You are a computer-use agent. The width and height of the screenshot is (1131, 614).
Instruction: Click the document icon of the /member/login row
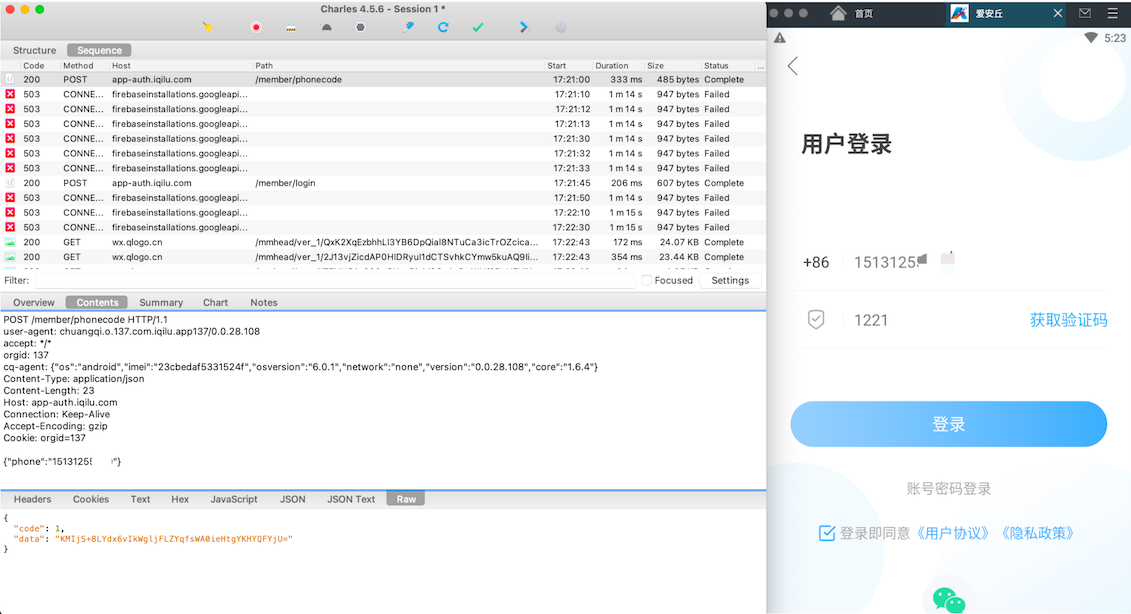click(x=10, y=183)
